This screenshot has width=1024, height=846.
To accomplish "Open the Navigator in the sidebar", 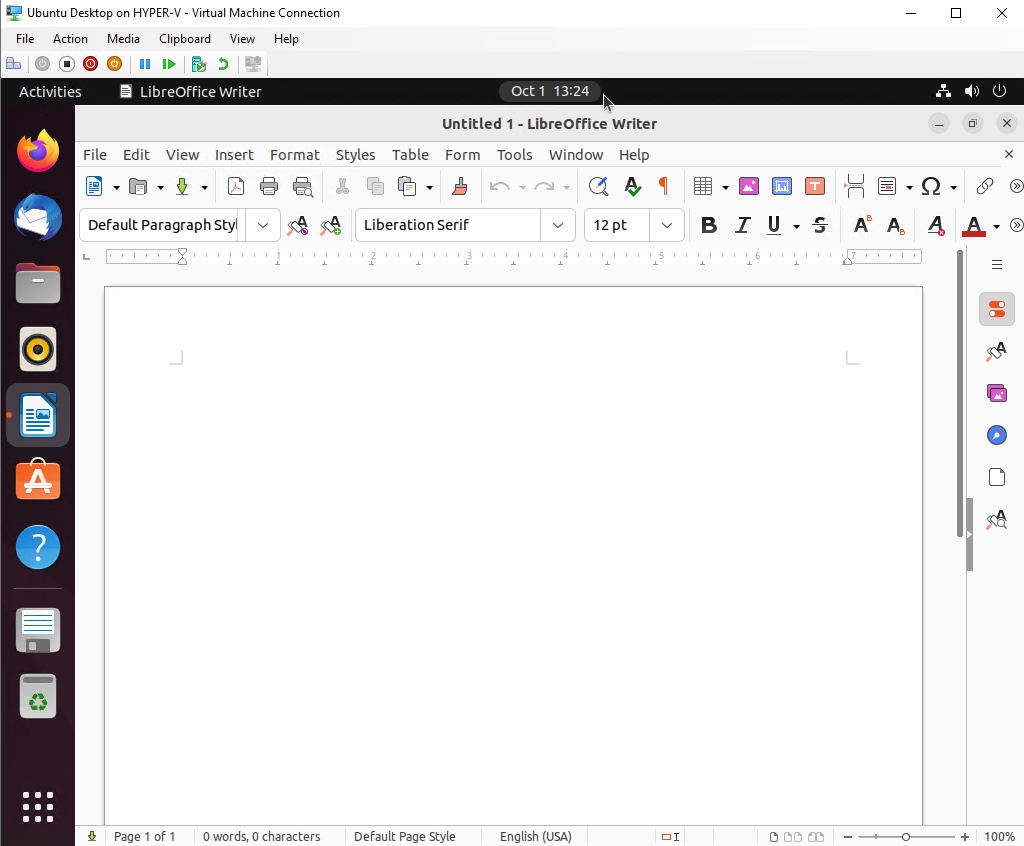I will click(x=996, y=435).
